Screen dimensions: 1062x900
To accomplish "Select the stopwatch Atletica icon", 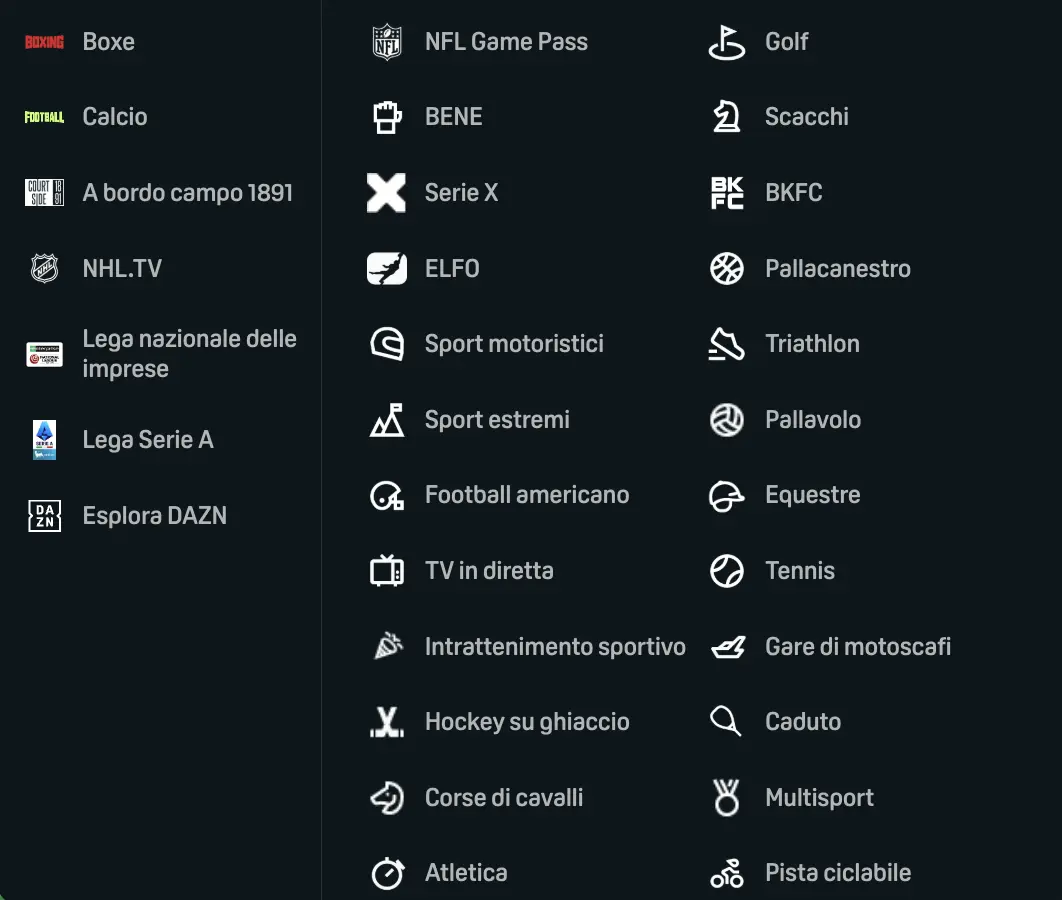I will click(387, 873).
